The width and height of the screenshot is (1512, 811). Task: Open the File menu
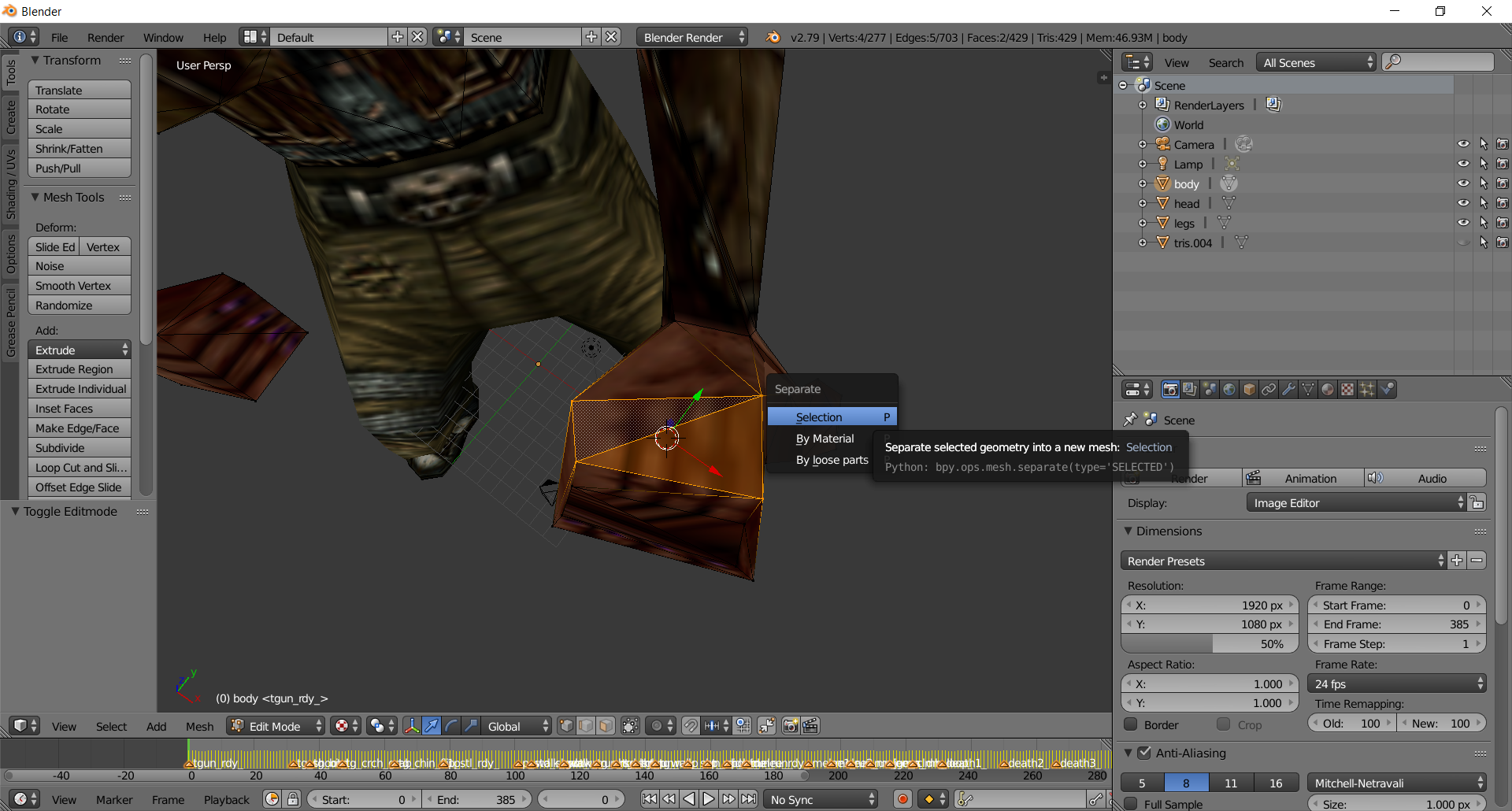59,37
